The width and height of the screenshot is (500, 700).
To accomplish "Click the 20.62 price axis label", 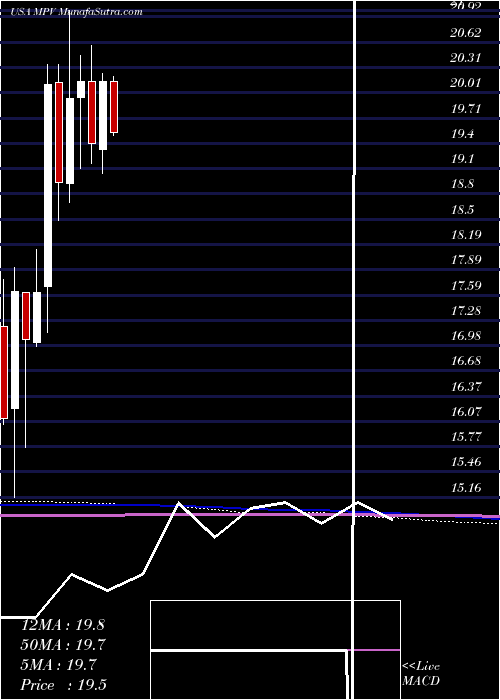I will [x=466, y=33].
